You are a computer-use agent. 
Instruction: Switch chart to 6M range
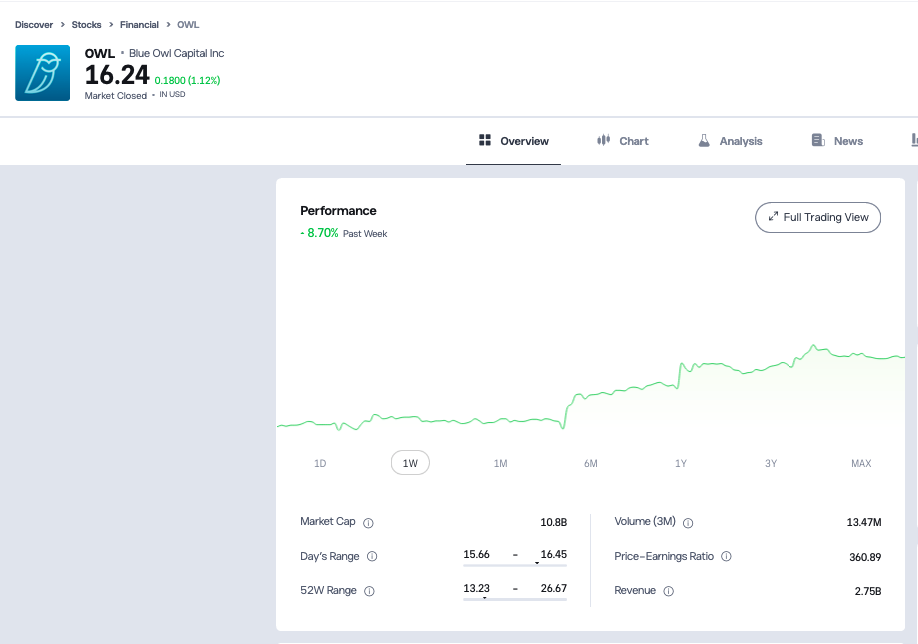pyautogui.click(x=590, y=463)
